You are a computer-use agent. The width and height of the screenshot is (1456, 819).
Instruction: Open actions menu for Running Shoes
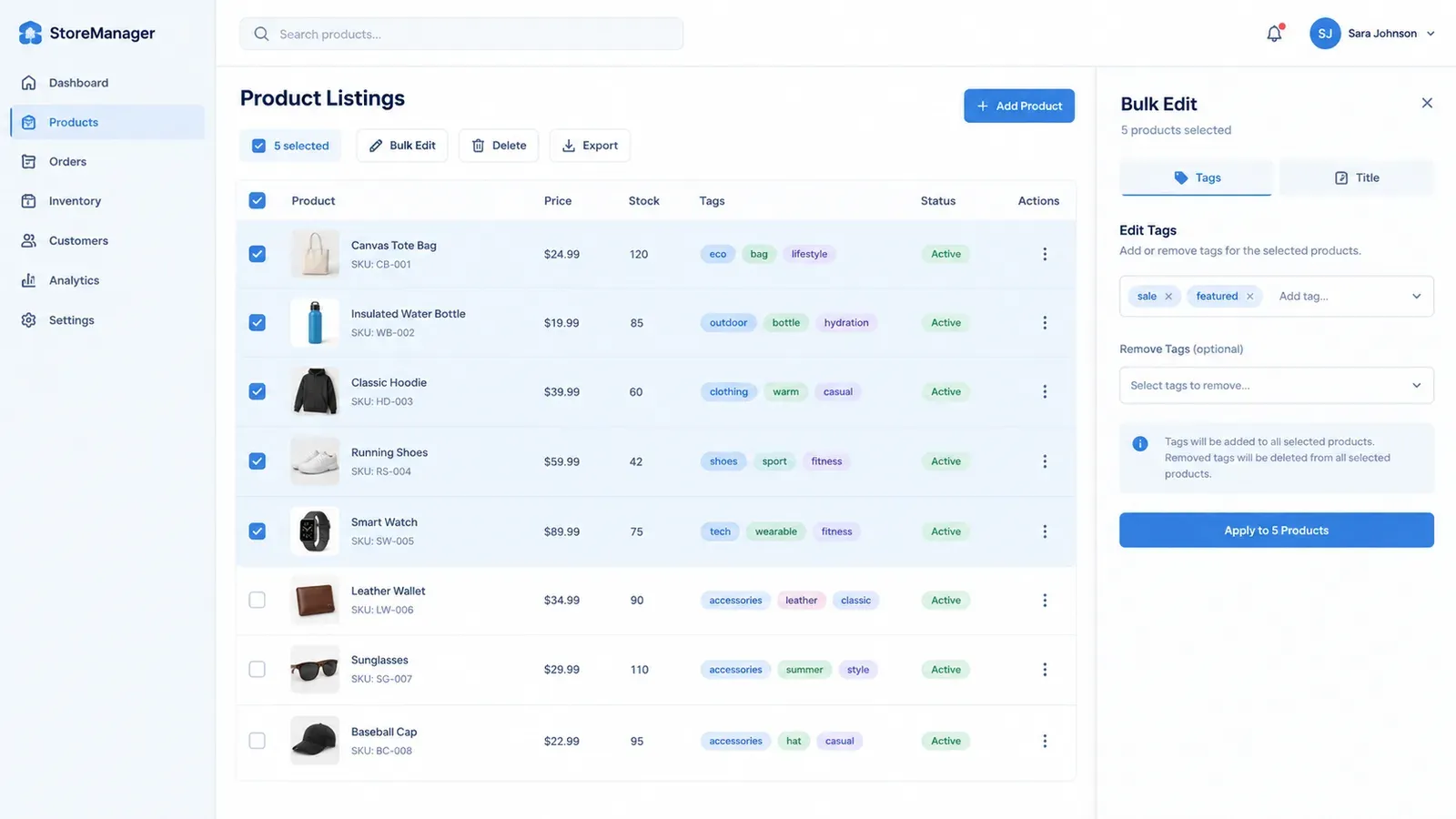coord(1045,461)
